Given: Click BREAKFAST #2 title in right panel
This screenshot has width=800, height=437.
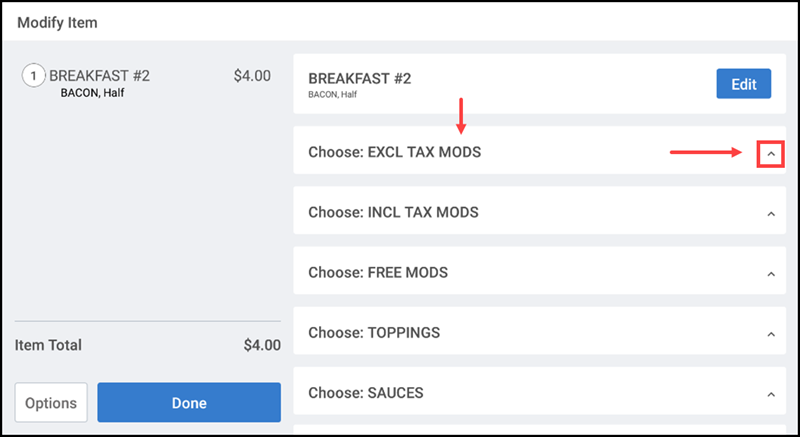Looking at the screenshot, I should (359, 78).
